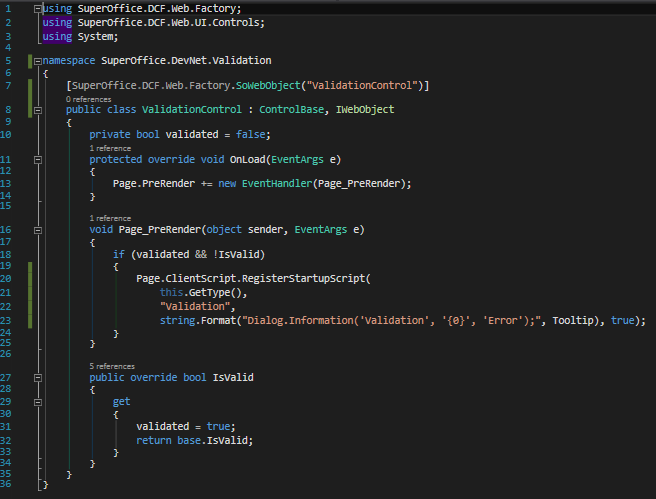
Task: Click 'this.GetType()' on line 21
Action: pyautogui.click(x=200, y=293)
